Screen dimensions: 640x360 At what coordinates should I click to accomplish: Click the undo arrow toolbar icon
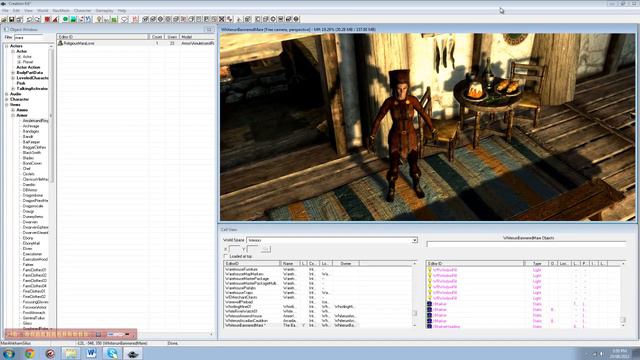(x=29, y=19)
